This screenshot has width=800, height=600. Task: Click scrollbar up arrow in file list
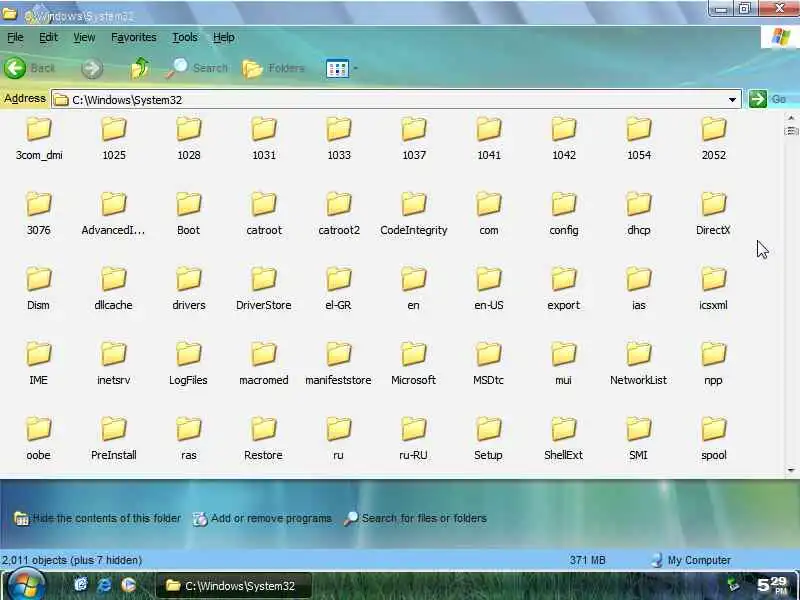pos(791,118)
